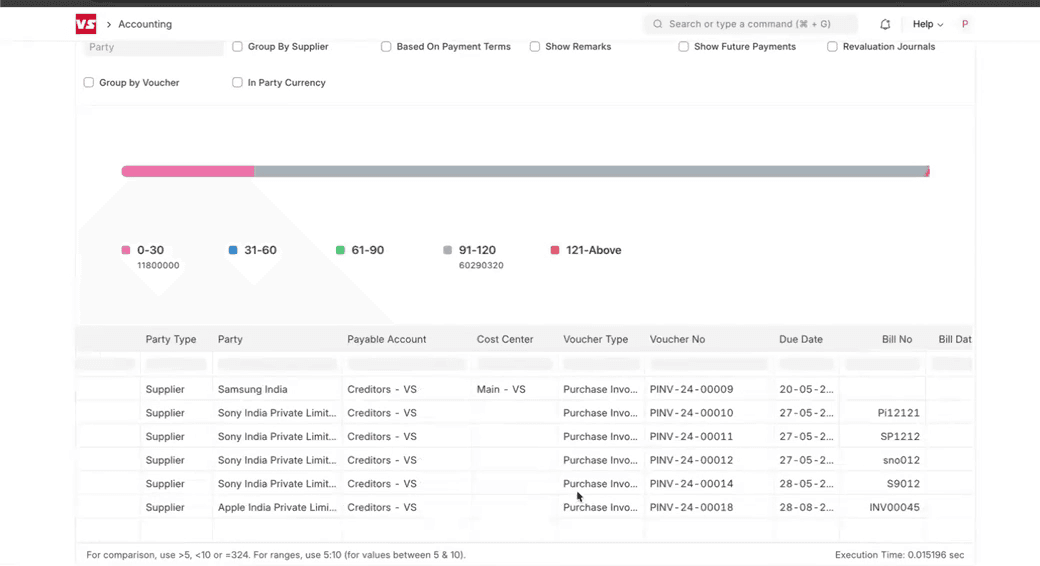Screen dimensions: 1040x566
Task: Toggle the 91-120 legend swatch
Action: [448, 250]
